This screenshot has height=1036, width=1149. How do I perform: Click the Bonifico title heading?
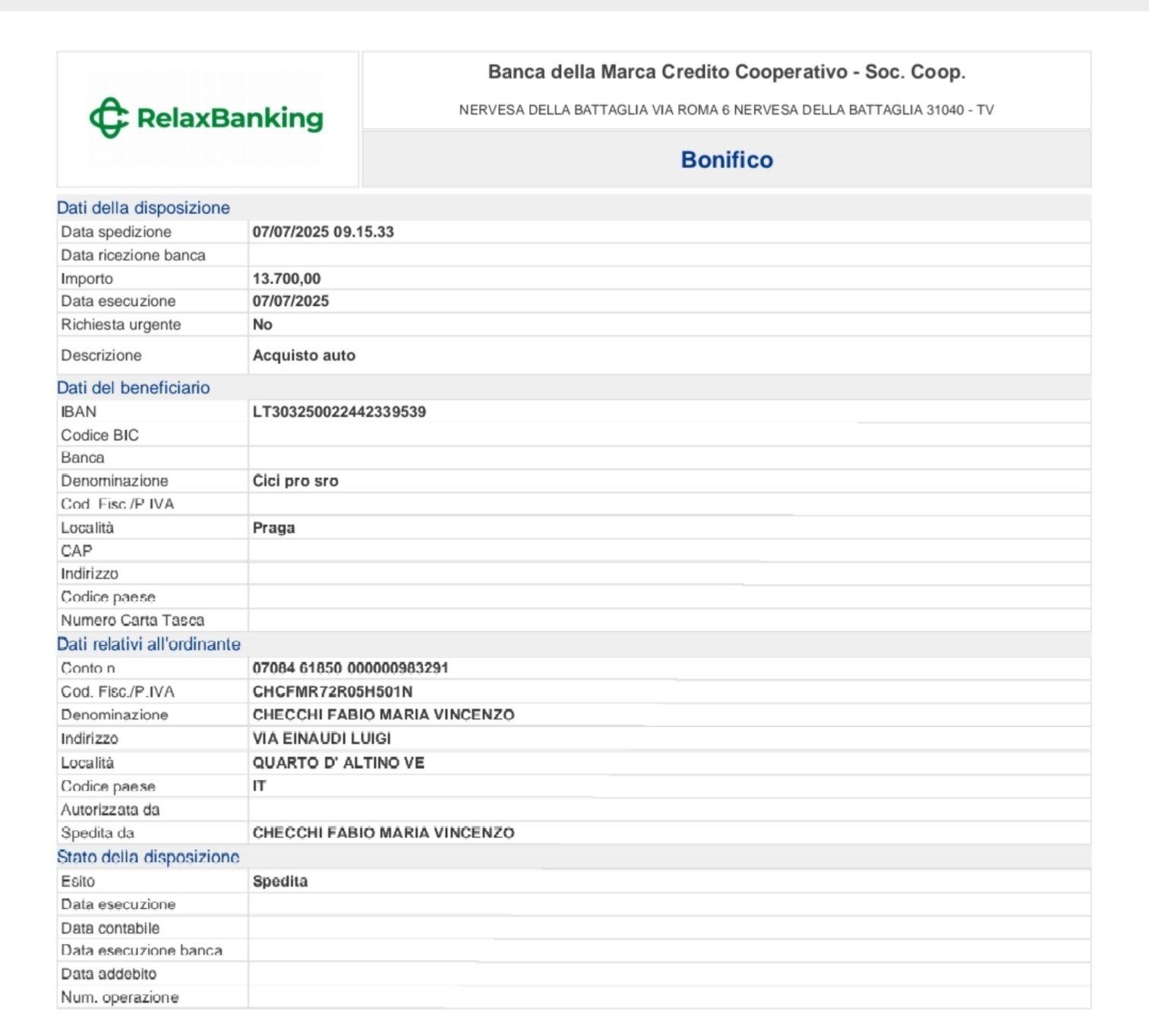coord(726,160)
